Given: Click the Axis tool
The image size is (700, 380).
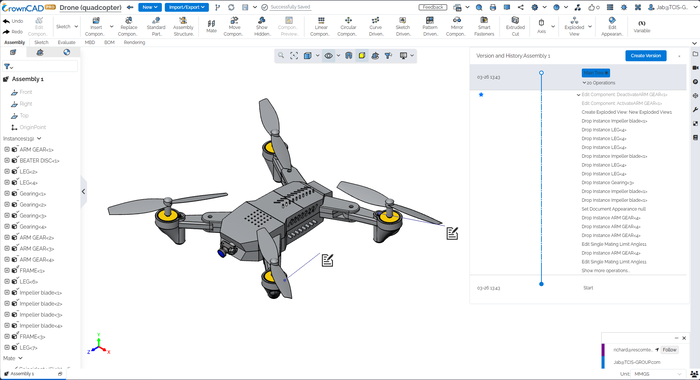Looking at the screenshot, I should (541, 27).
